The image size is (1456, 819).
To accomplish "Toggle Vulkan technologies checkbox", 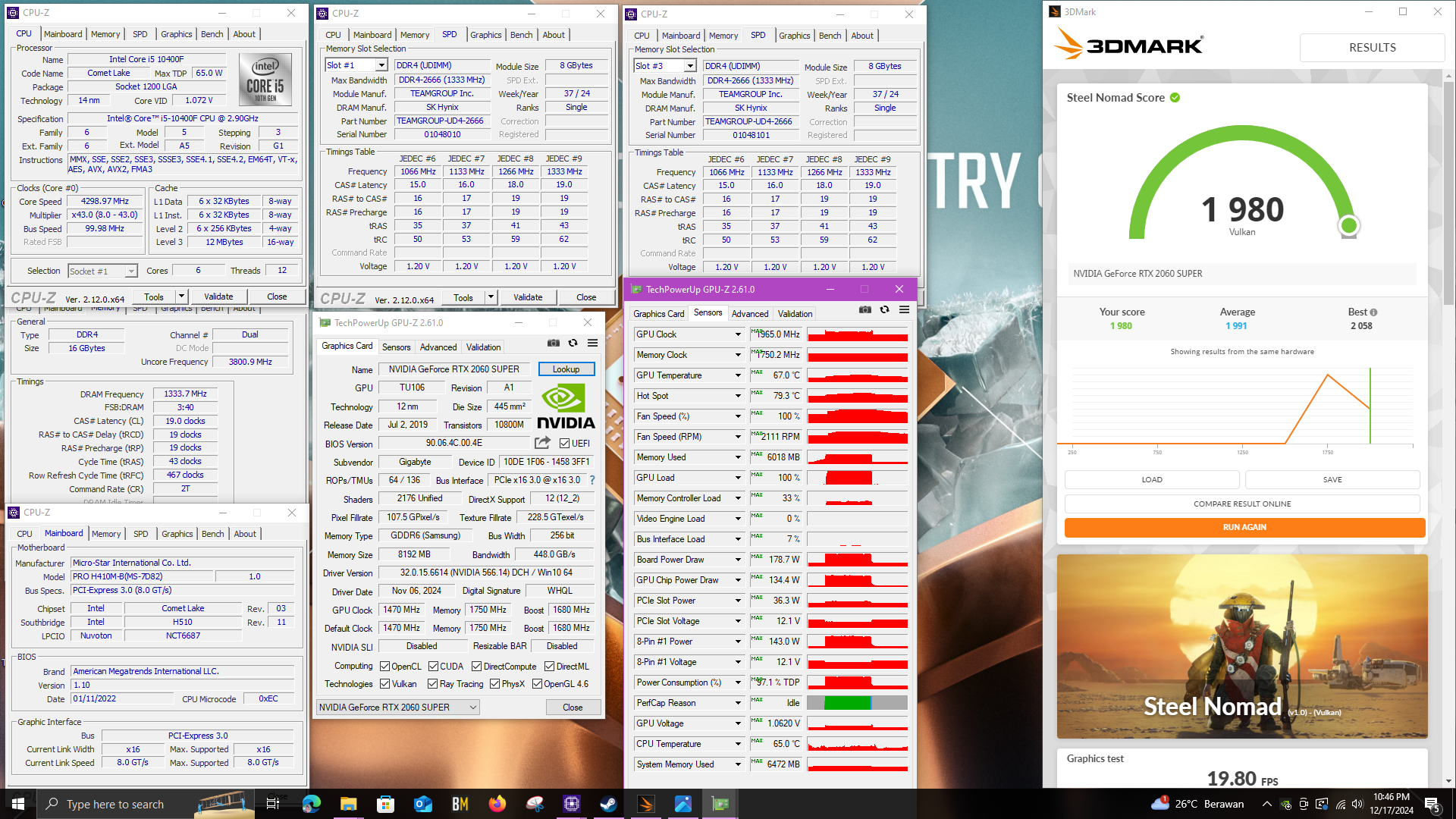I will [x=384, y=684].
